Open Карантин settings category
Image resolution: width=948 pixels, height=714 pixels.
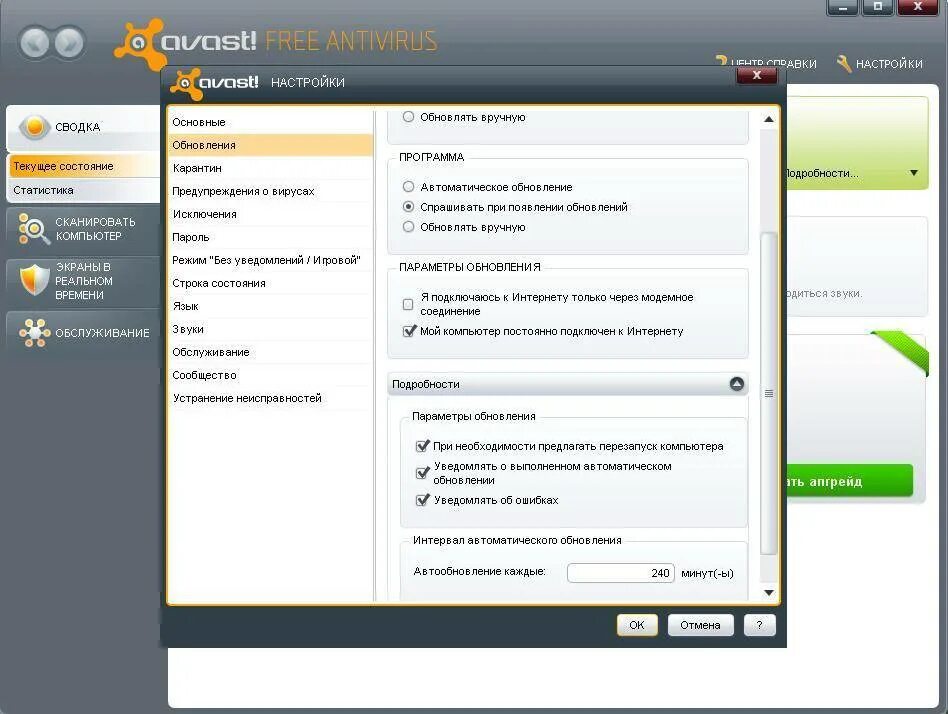click(x=270, y=168)
